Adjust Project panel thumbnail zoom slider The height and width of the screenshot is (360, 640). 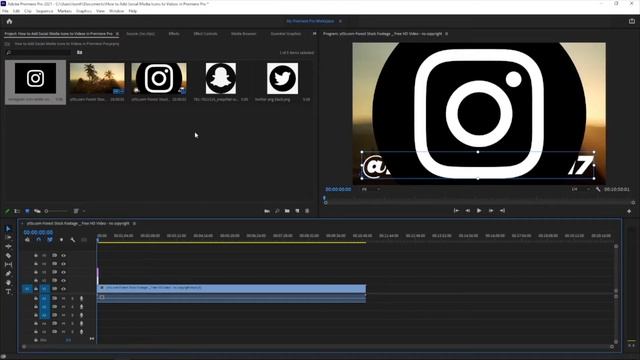pos(56,211)
